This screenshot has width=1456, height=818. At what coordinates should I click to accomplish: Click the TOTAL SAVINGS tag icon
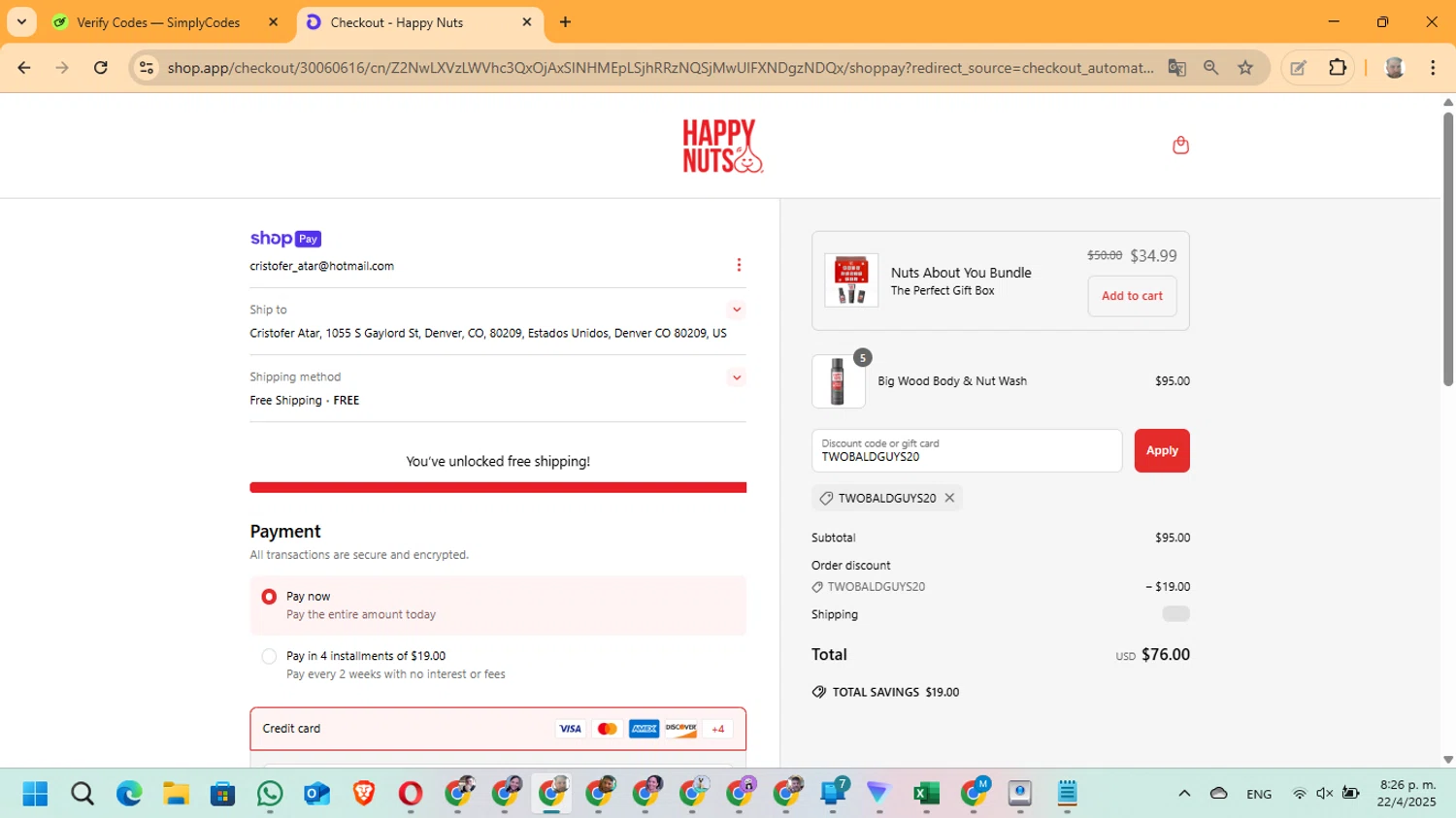(x=819, y=692)
